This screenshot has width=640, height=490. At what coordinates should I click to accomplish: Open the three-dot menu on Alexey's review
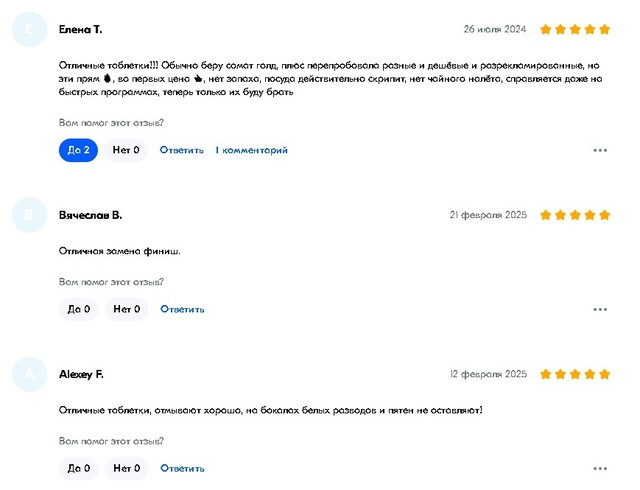pos(600,468)
